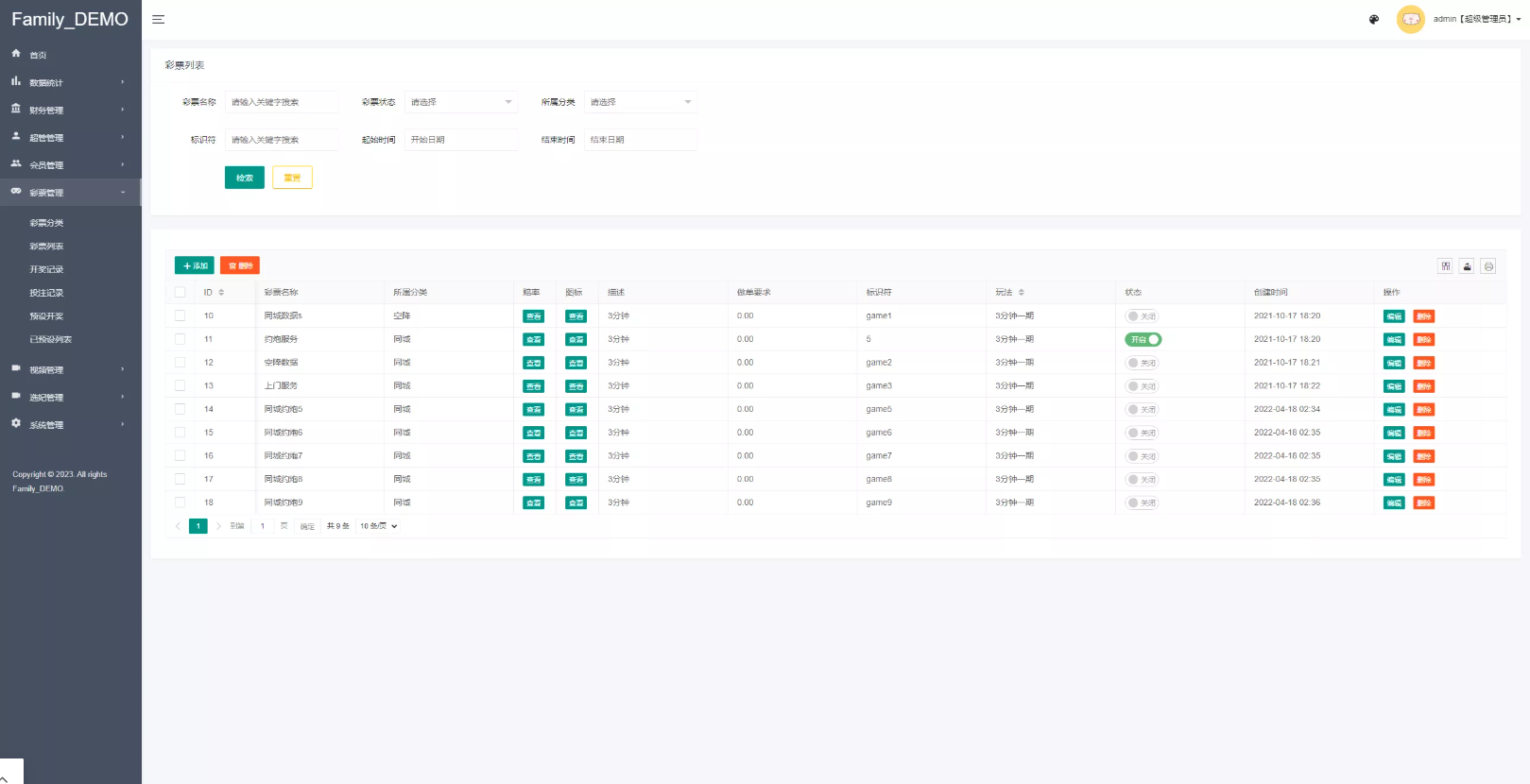Open the theme color palette icon
This screenshot has width=1530, height=784.
[x=1374, y=19]
